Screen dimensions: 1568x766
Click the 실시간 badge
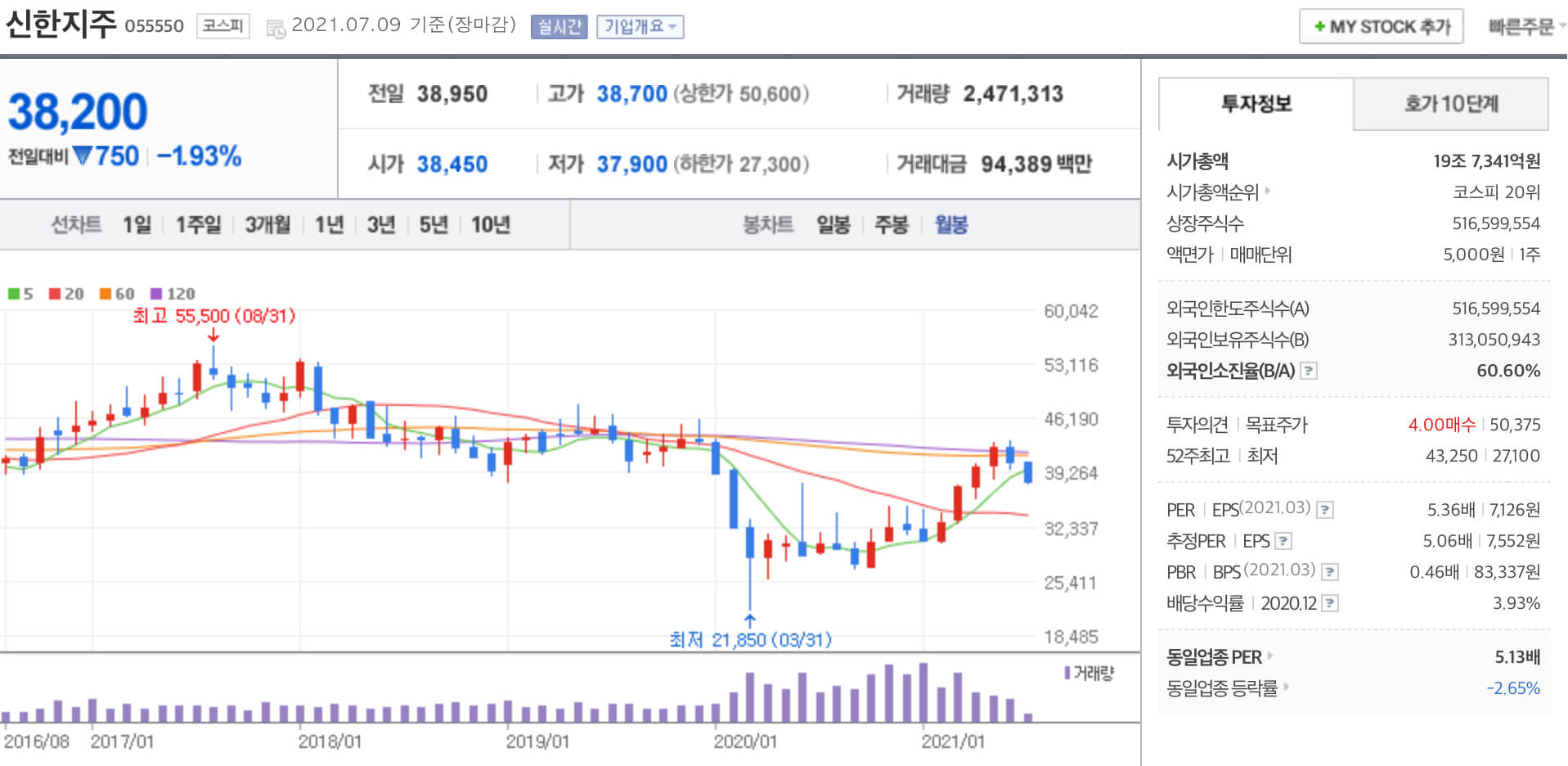(559, 27)
